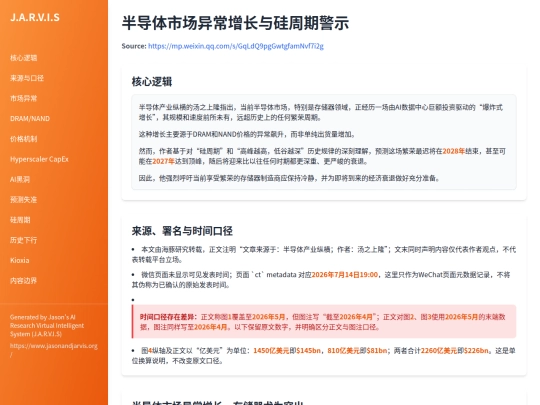Screen dimensions: 540x405
Task: Click the 2026年7月14日19:00 metadata timestamp
Action: (345, 275)
